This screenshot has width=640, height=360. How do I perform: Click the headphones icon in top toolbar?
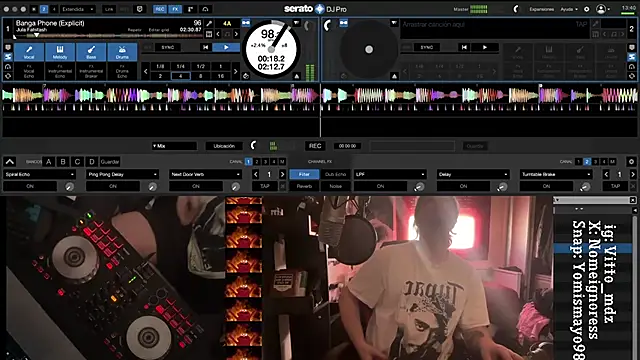pos(205,9)
